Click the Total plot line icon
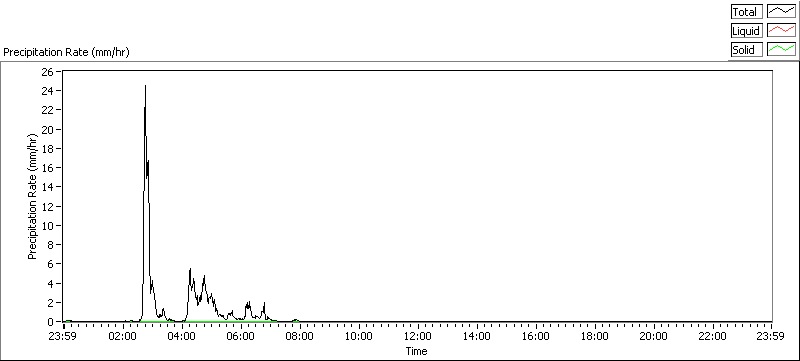 click(781, 12)
